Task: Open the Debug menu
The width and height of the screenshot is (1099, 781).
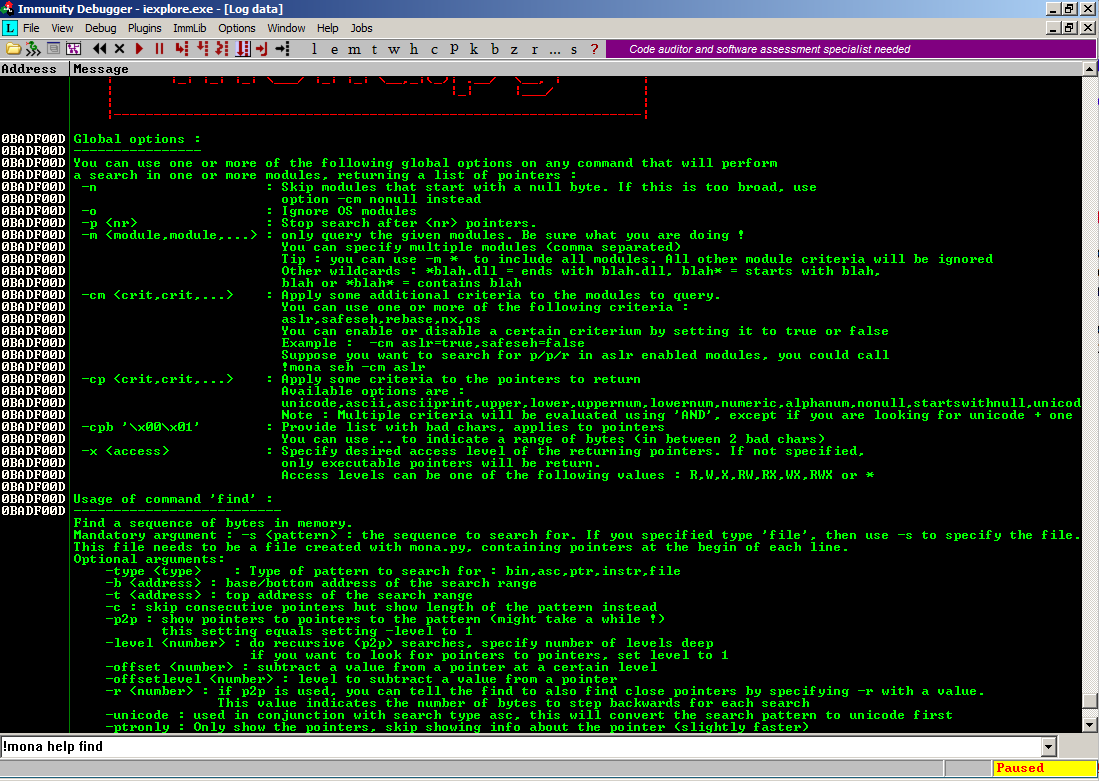Action: tap(100, 28)
